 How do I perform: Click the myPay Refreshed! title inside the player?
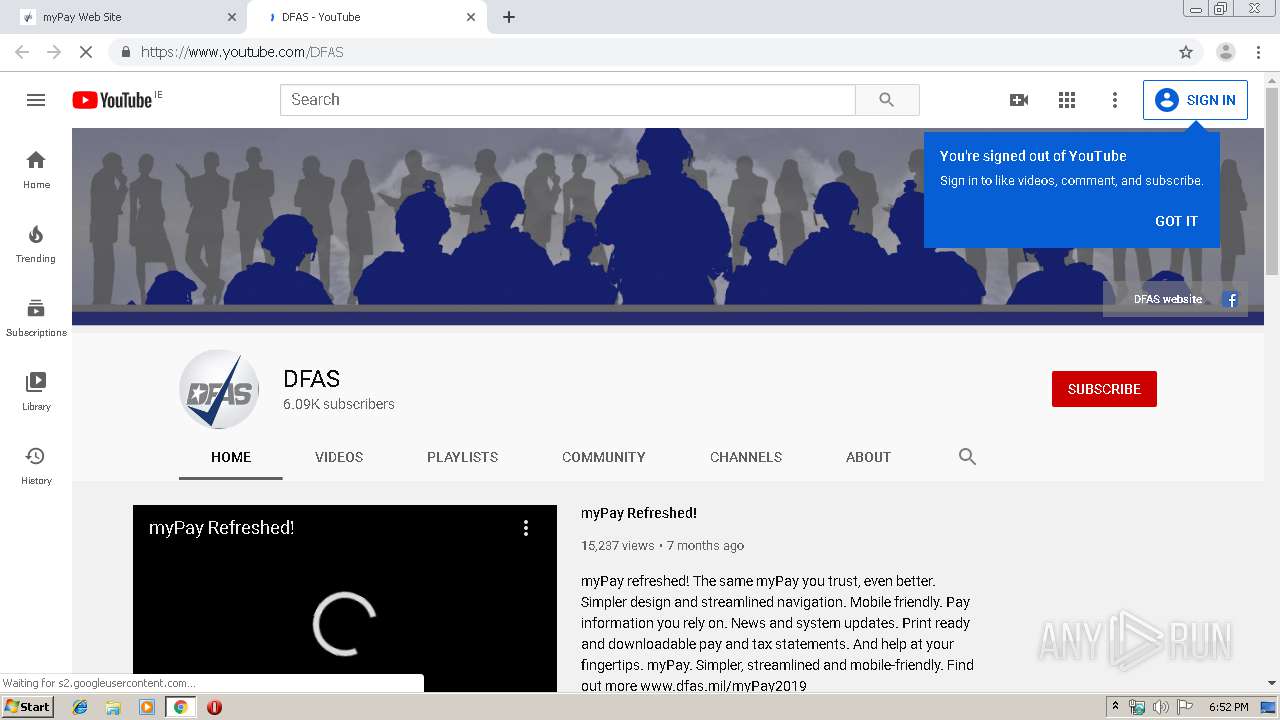pos(221,528)
